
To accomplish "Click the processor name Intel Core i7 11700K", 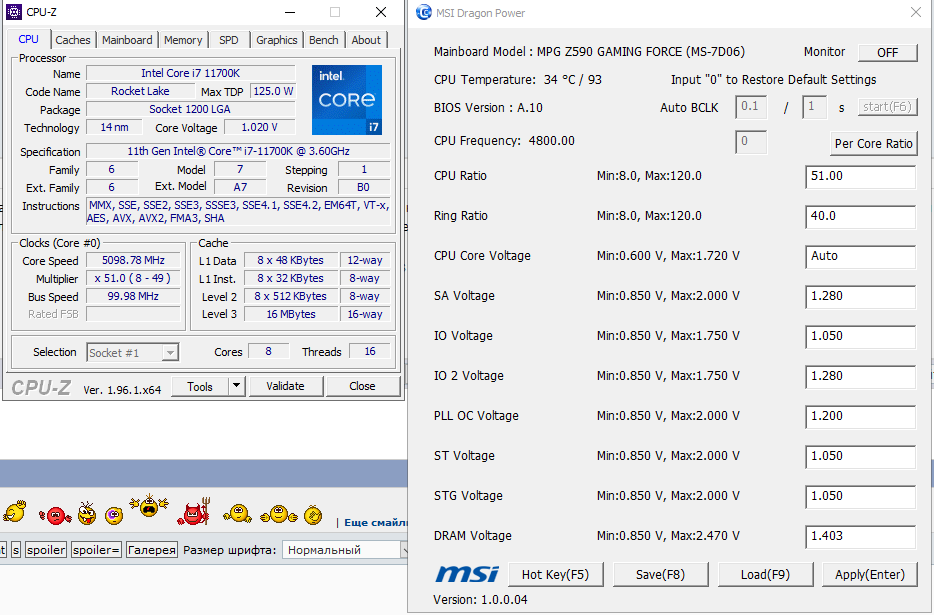I will pos(191,73).
